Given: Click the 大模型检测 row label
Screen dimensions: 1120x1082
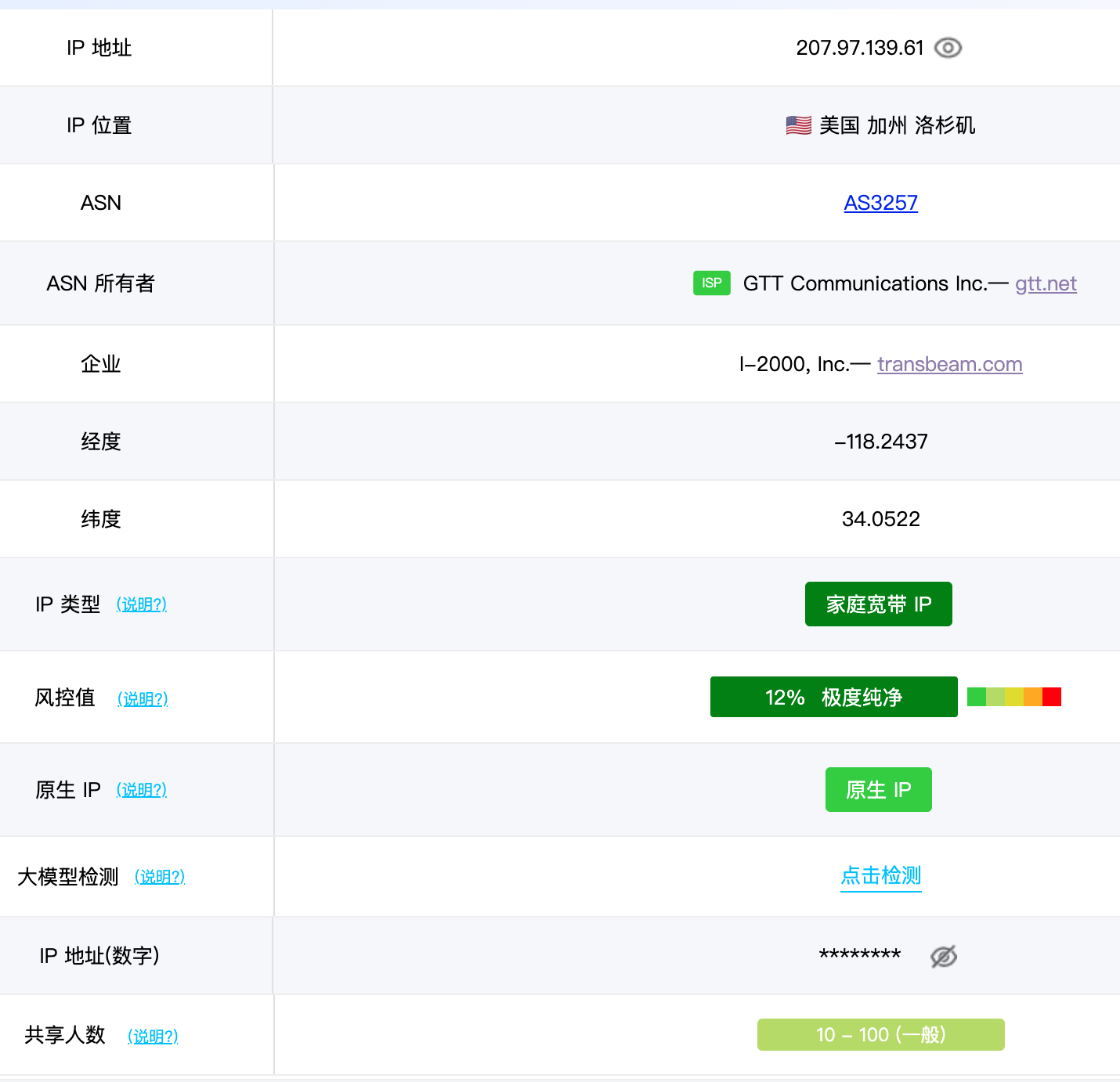Looking at the screenshot, I should click(x=68, y=877).
